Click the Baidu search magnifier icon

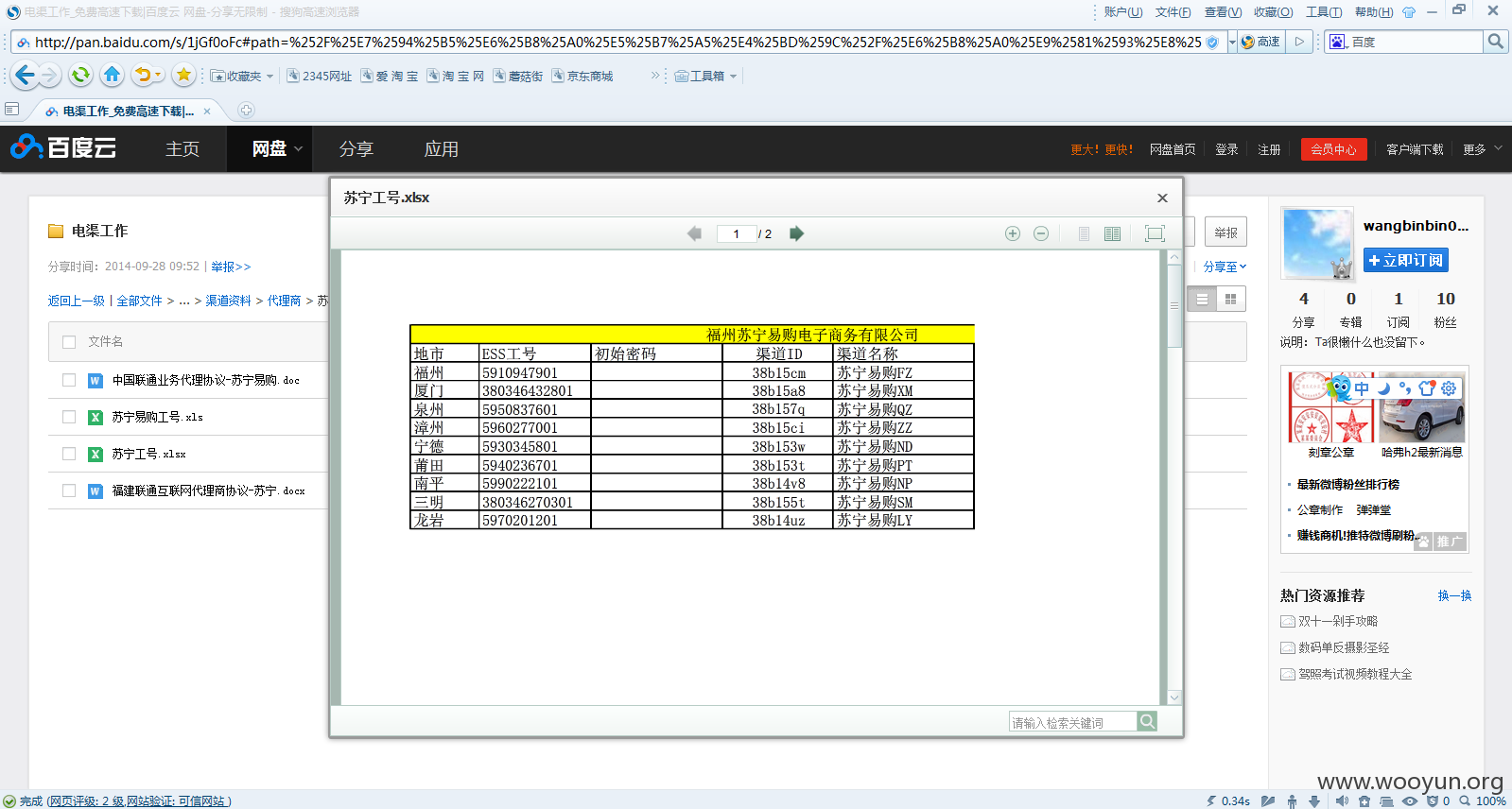coord(1495,42)
